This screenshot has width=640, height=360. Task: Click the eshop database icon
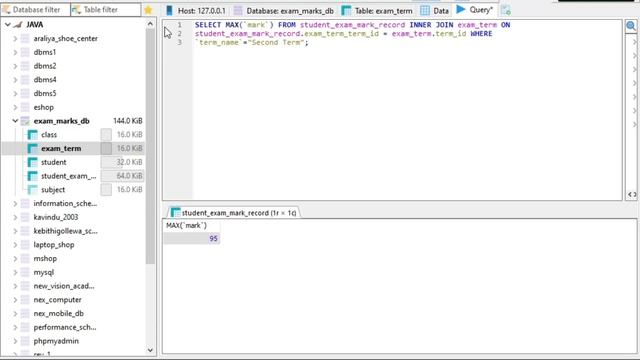25,107
